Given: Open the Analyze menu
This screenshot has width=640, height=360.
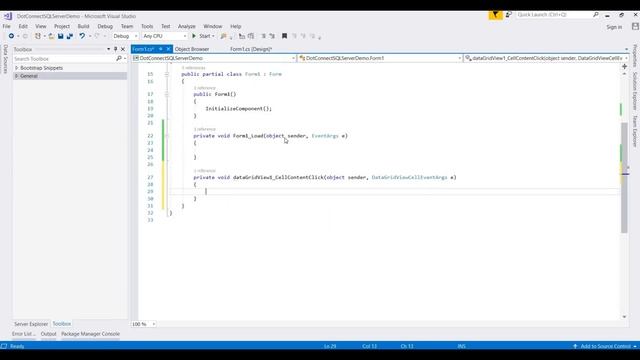Looking at the screenshot, I should click(187, 26).
